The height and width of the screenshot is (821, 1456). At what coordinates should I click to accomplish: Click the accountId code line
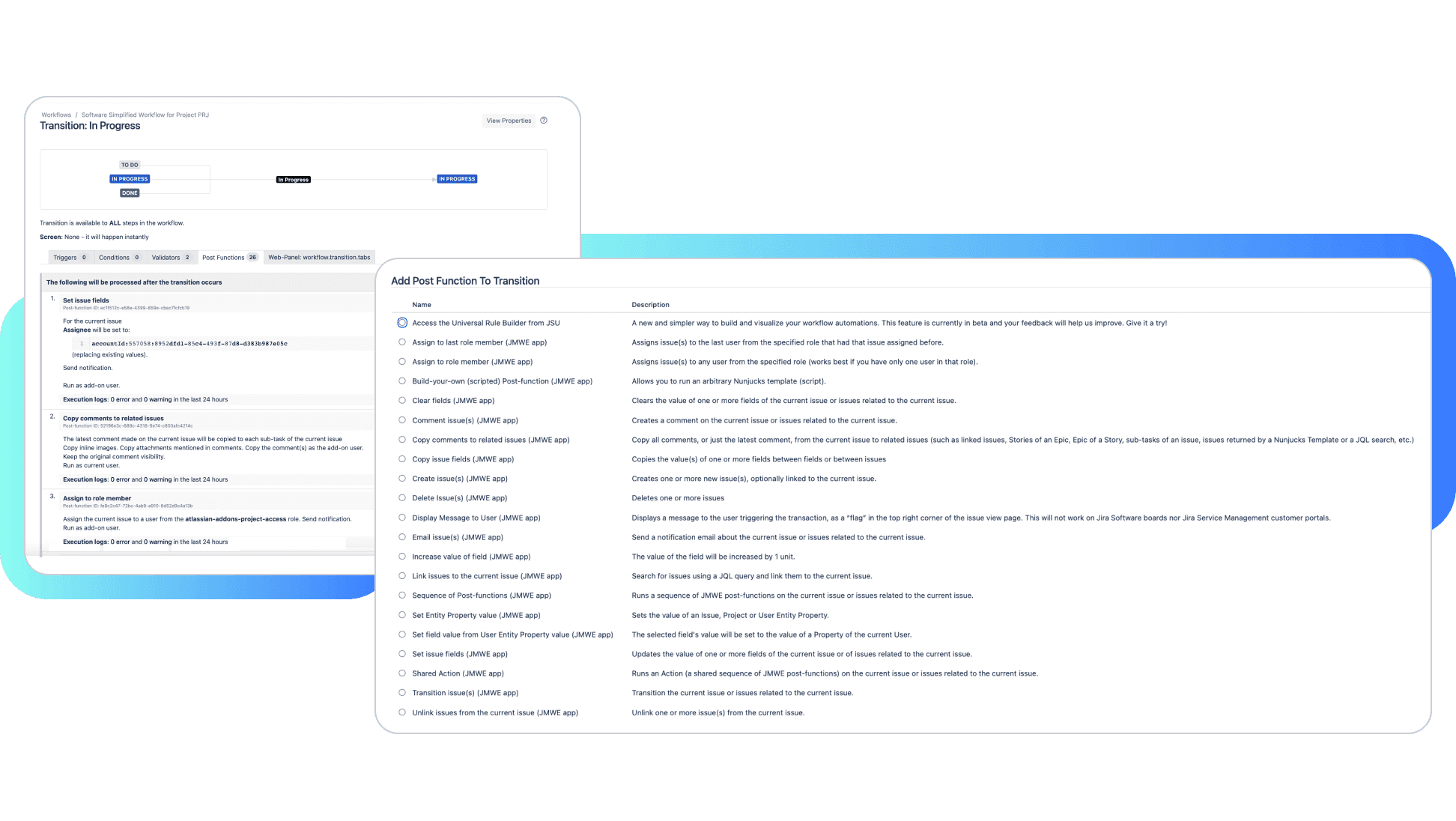[x=189, y=344]
